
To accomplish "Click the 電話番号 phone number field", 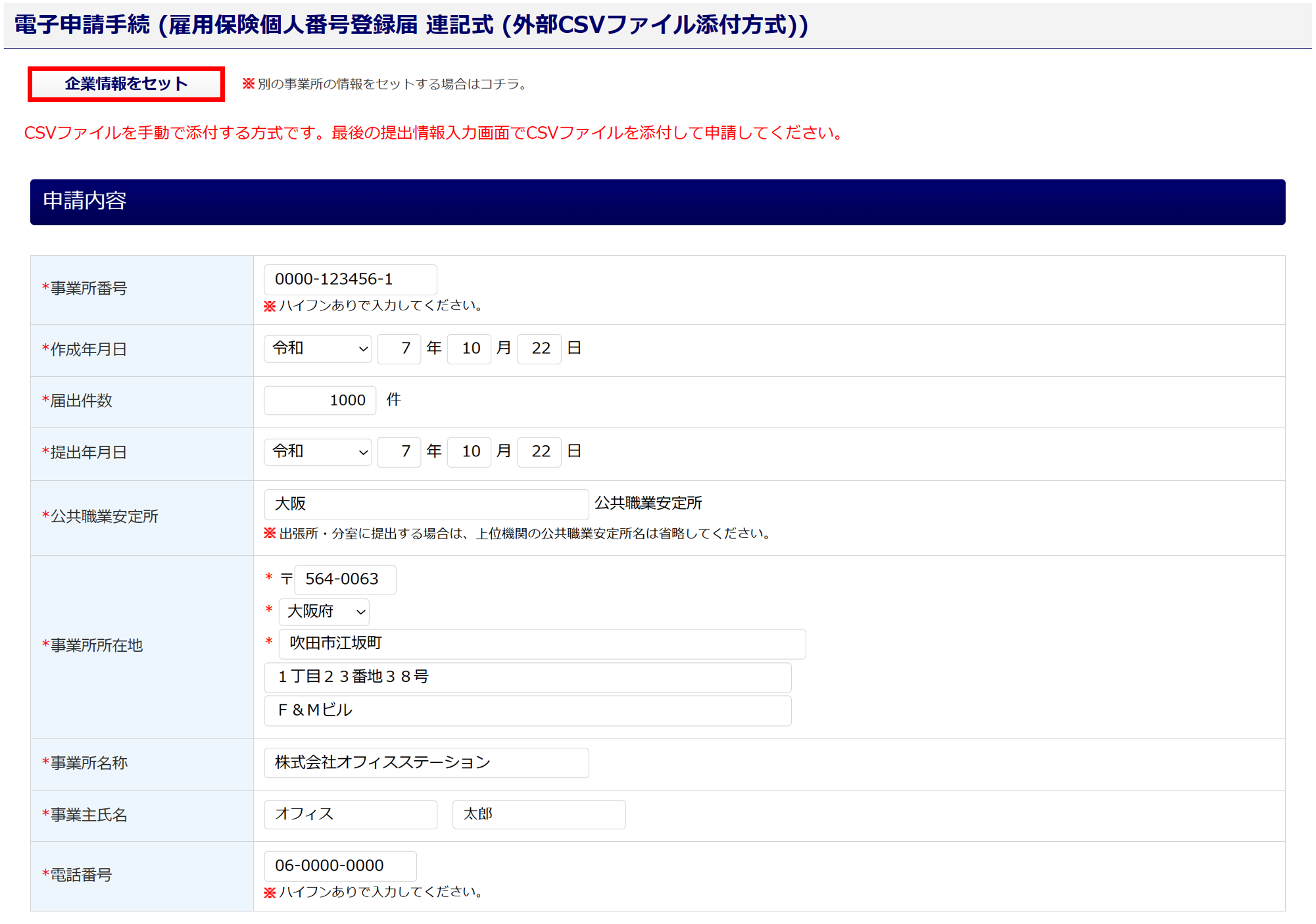I will tap(340, 866).
